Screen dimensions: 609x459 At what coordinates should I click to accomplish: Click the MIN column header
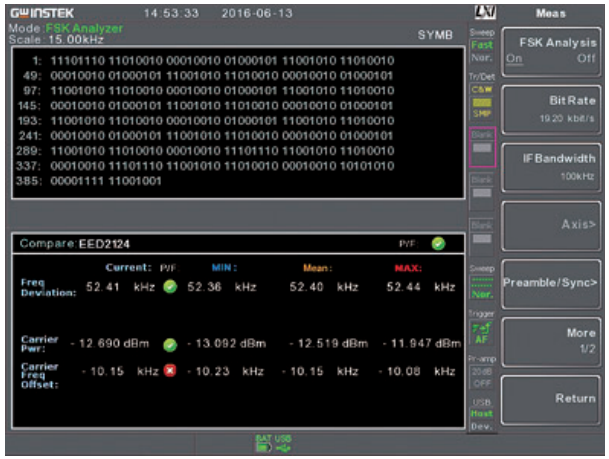pos(224,268)
